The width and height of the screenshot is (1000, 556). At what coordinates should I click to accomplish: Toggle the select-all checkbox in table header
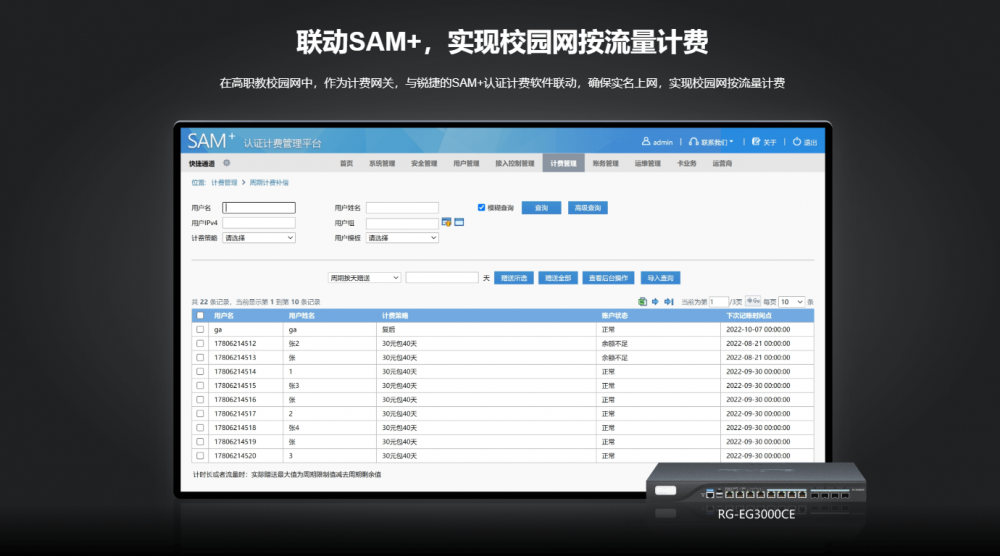200,316
